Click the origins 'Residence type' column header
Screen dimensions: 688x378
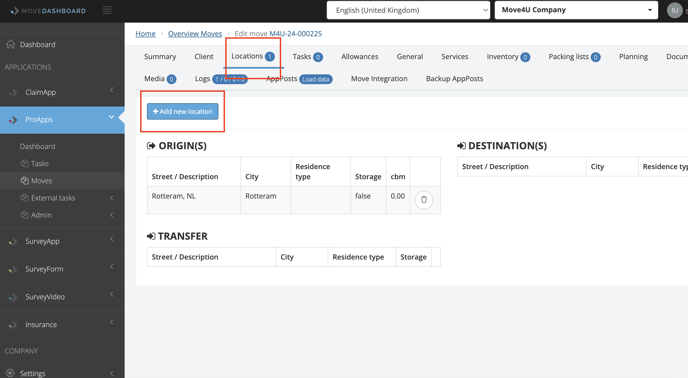coord(320,171)
